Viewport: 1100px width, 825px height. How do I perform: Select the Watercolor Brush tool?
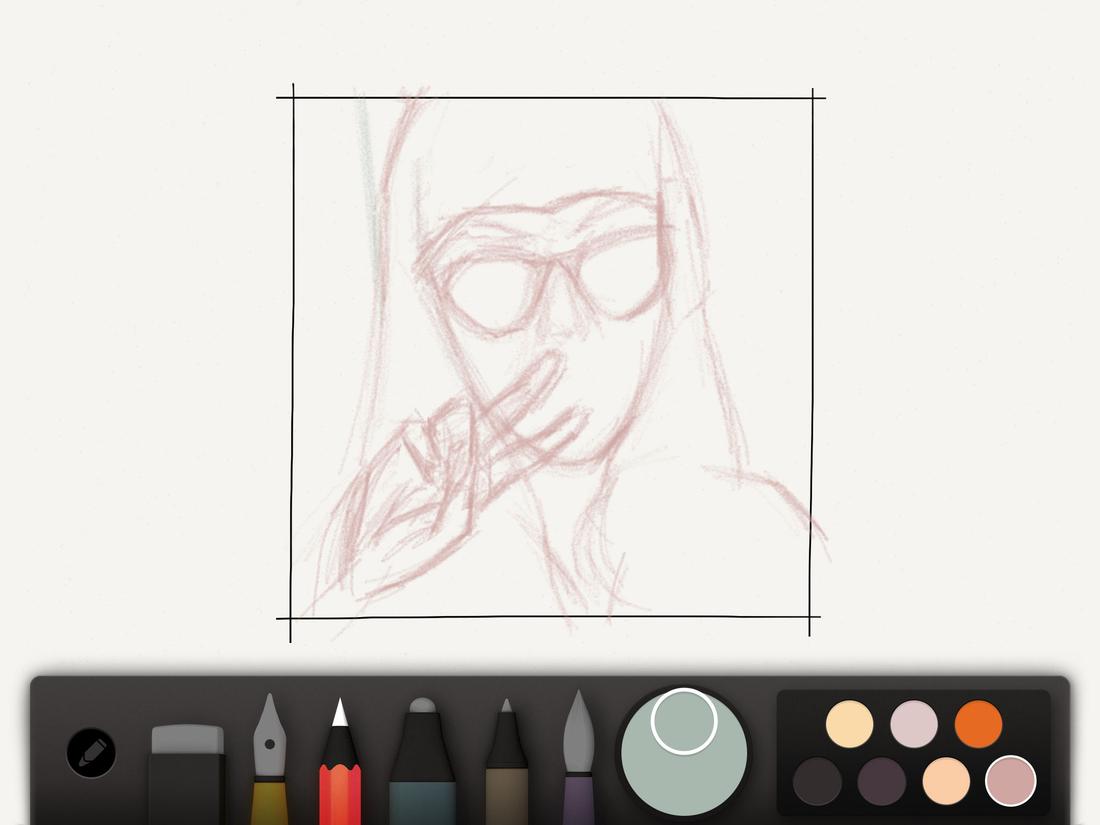coord(580,760)
